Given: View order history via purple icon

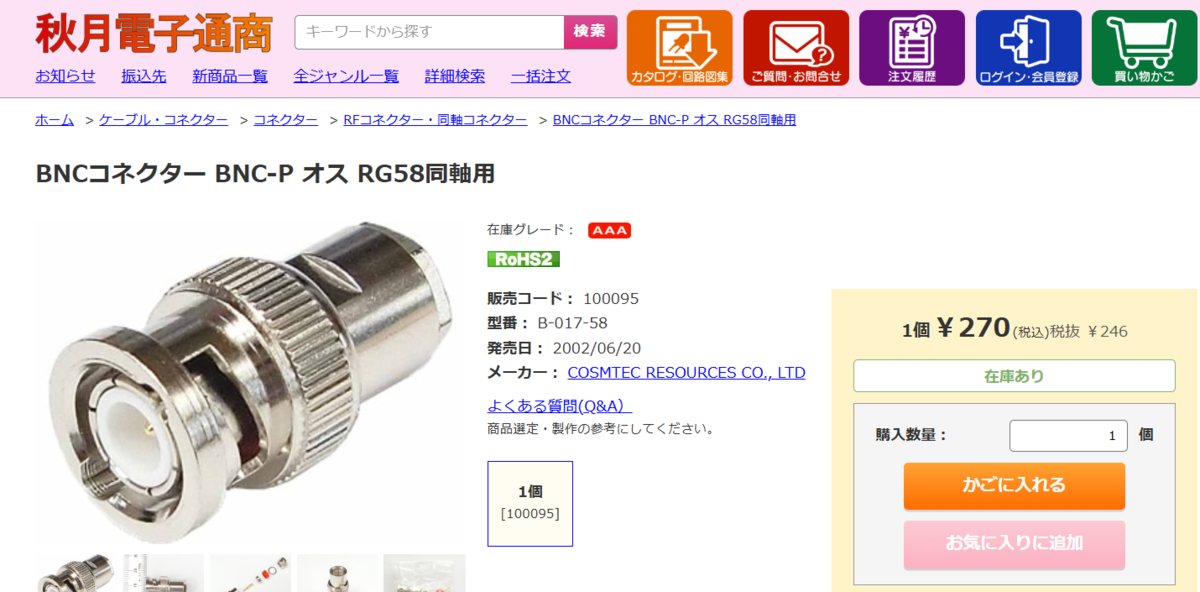Looking at the screenshot, I should click(911, 48).
